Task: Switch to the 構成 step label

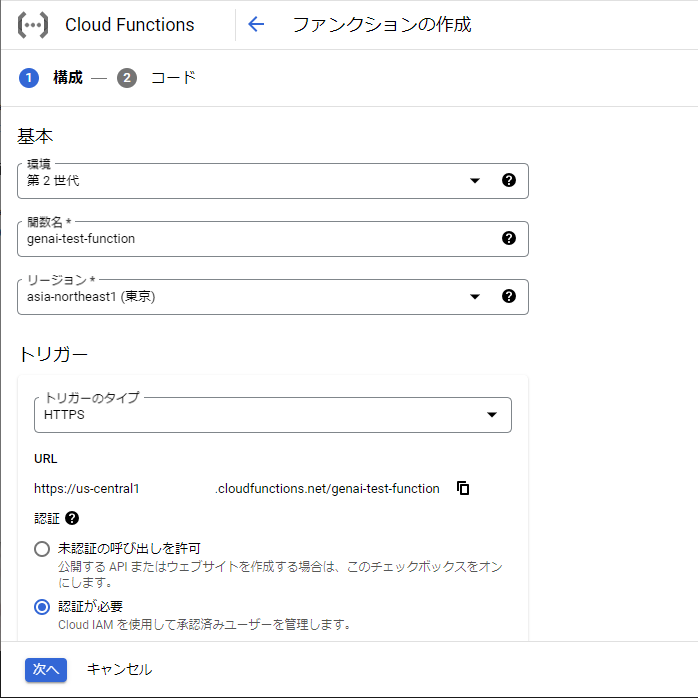Action: click(68, 78)
